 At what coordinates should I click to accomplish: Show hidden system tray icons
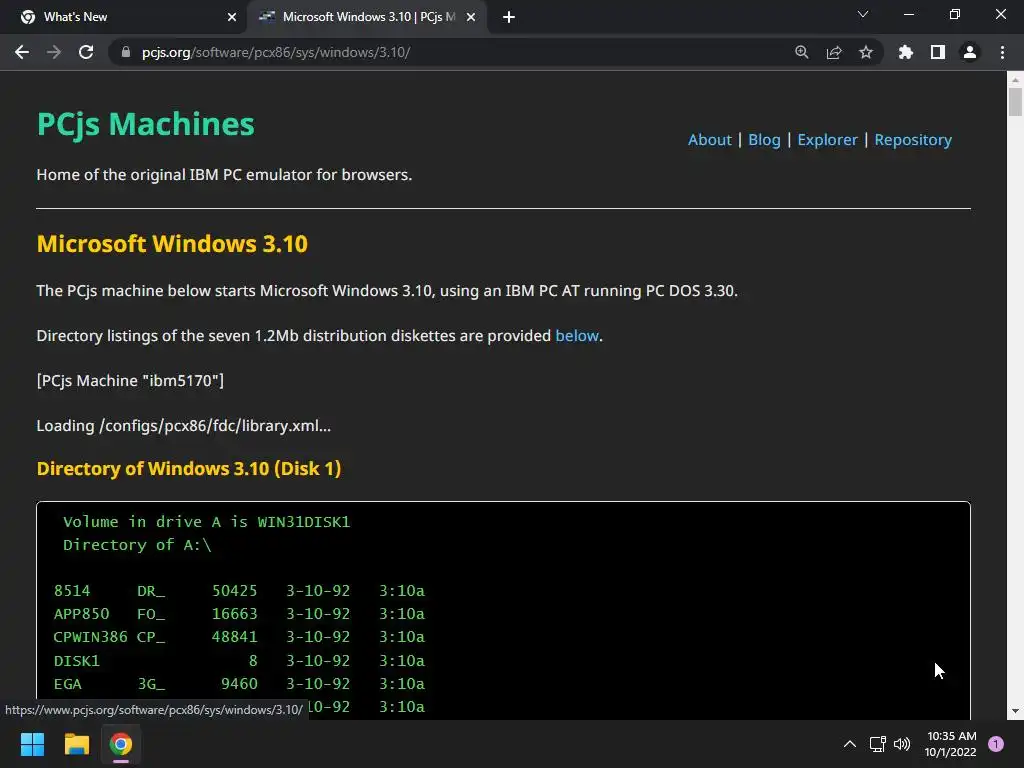850,744
